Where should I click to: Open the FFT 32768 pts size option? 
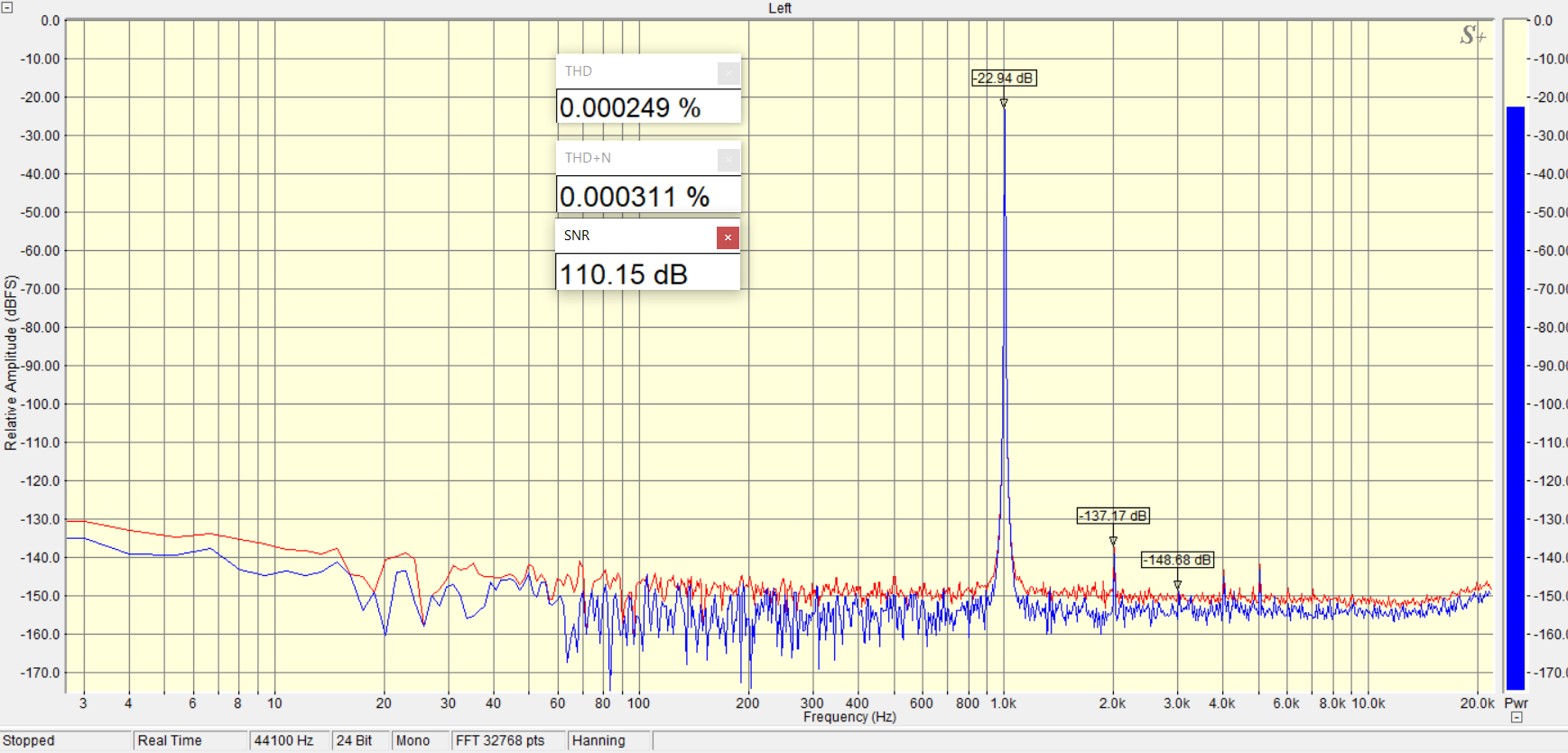click(500, 740)
